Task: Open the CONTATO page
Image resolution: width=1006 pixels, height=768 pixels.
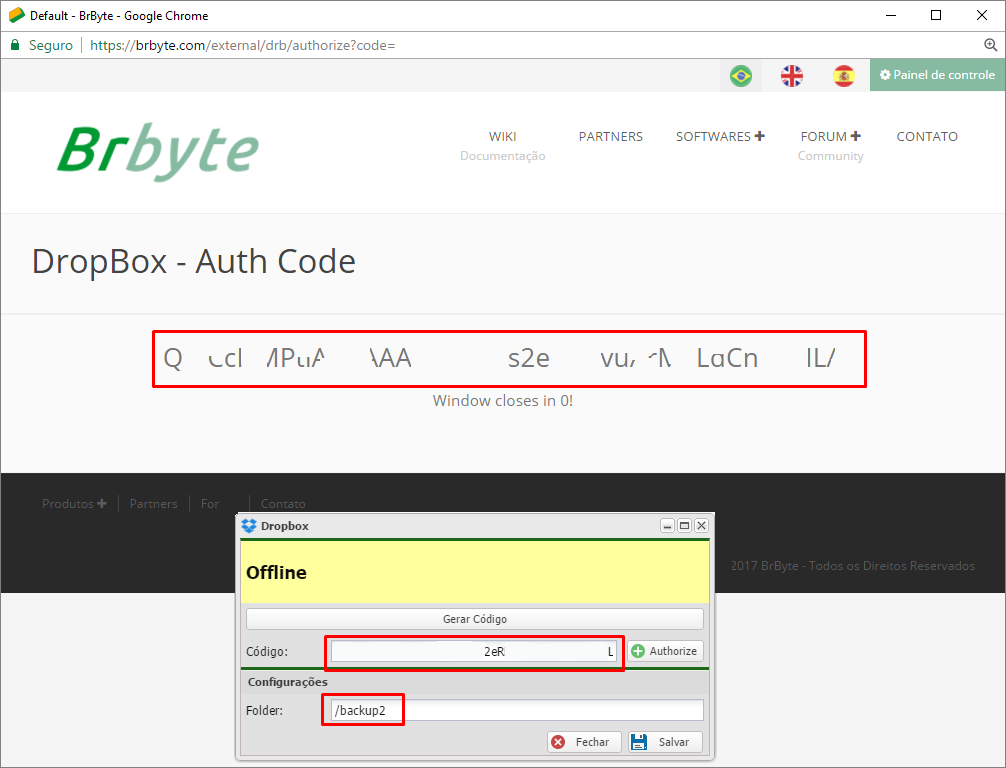Action: pyautogui.click(x=926, y=136)
